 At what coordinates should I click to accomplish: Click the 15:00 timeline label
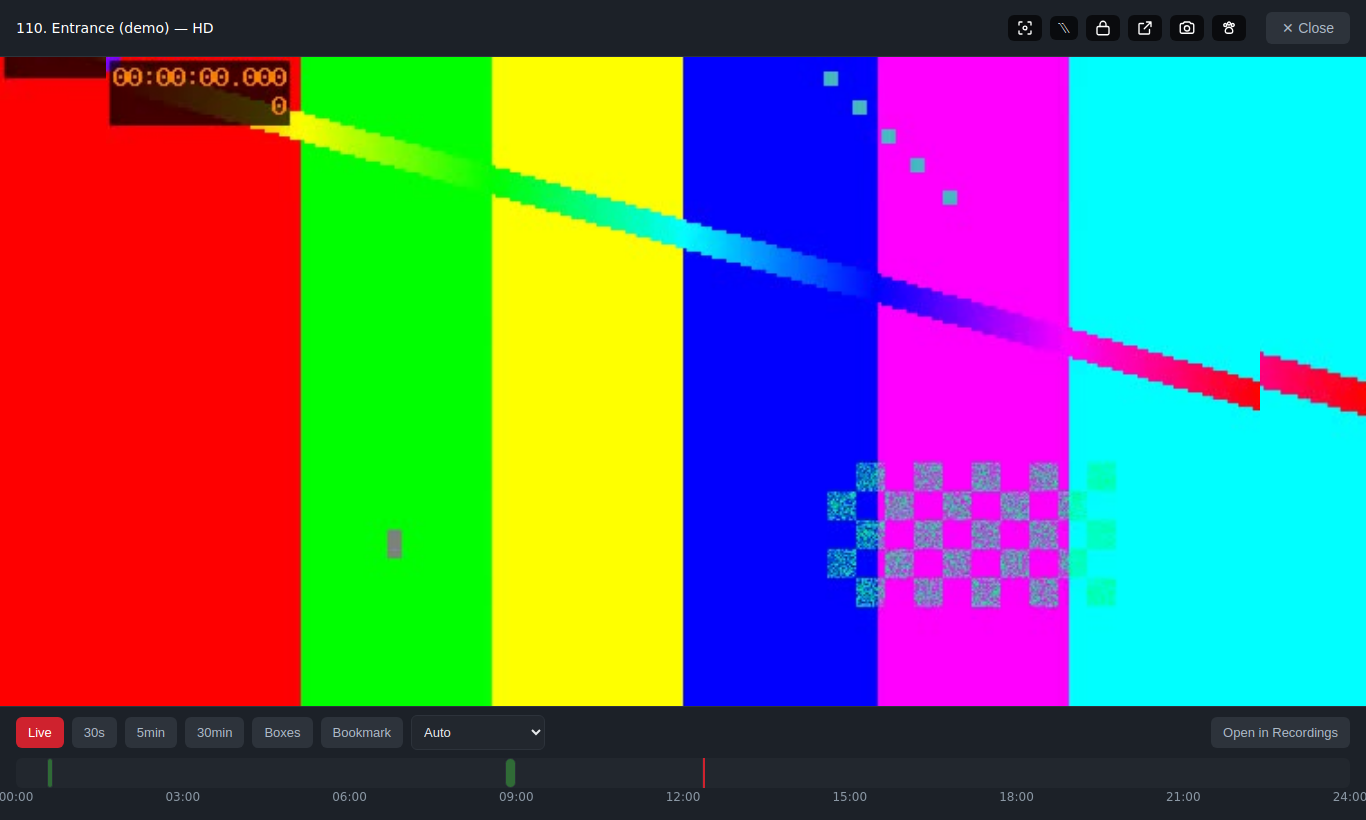tap(850, 797)
